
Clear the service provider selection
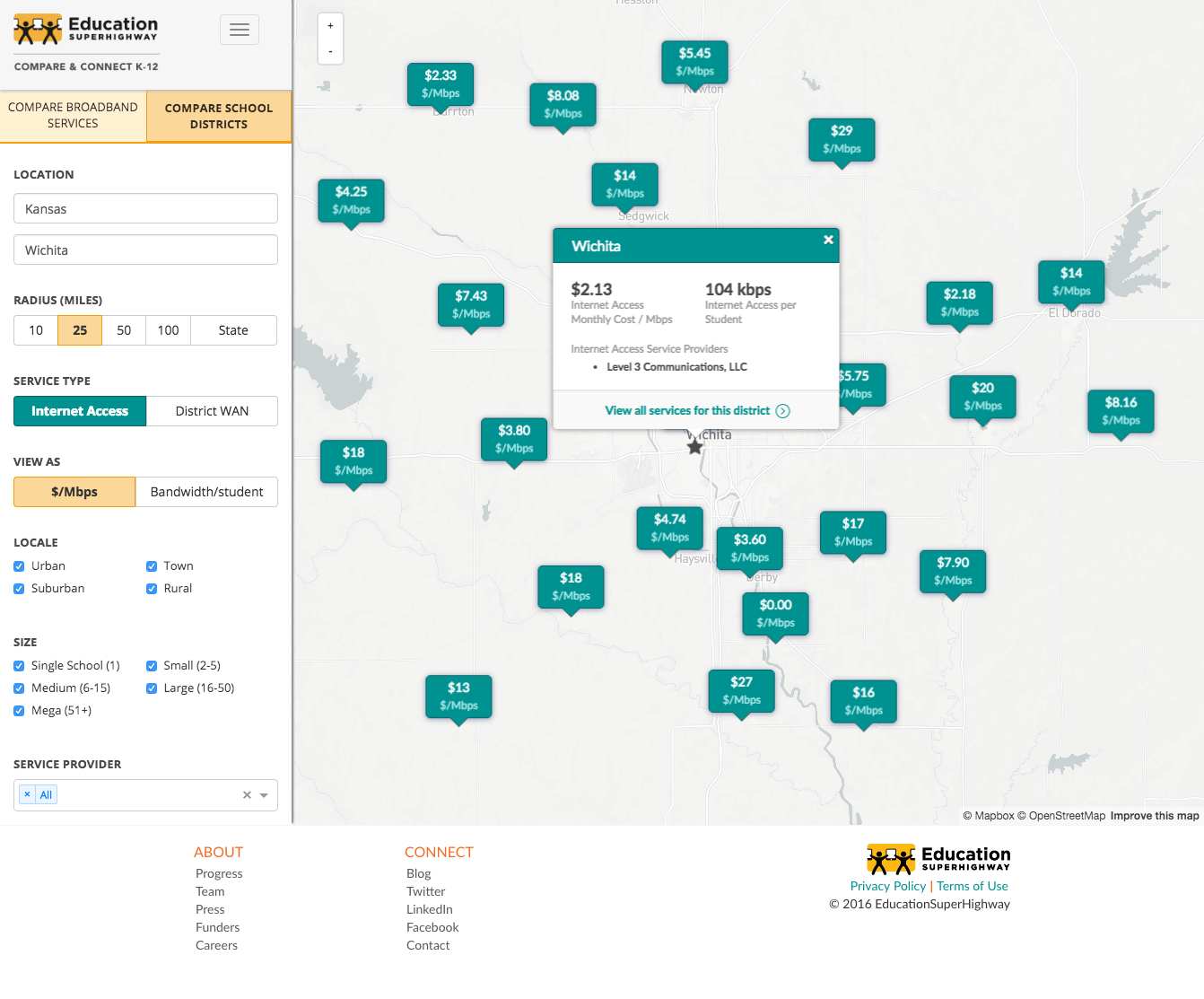247,795
